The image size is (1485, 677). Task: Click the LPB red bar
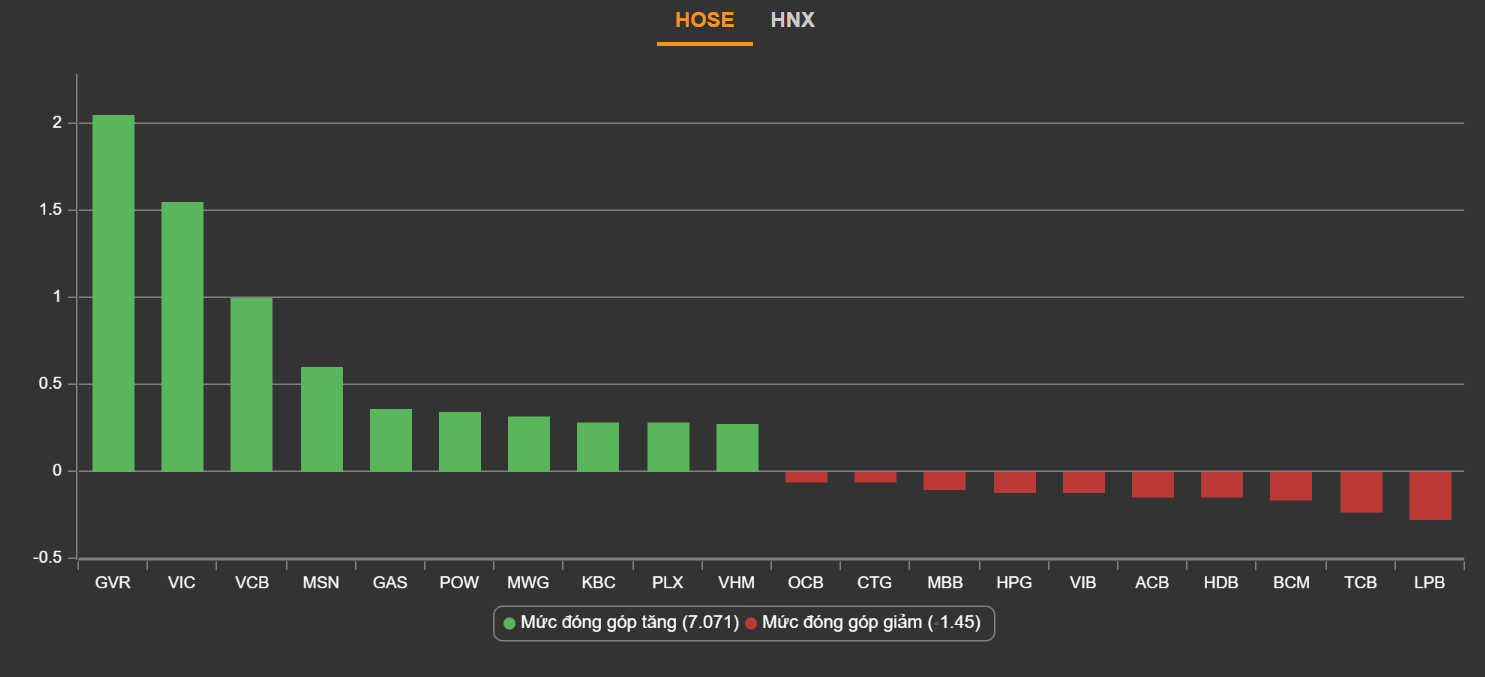tap(1430, 495)
